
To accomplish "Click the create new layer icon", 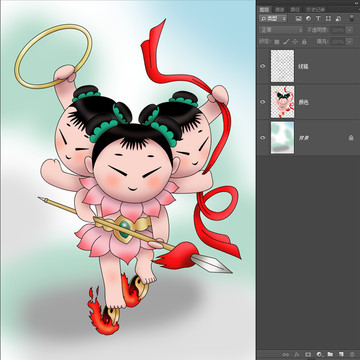I will [341, 354].
